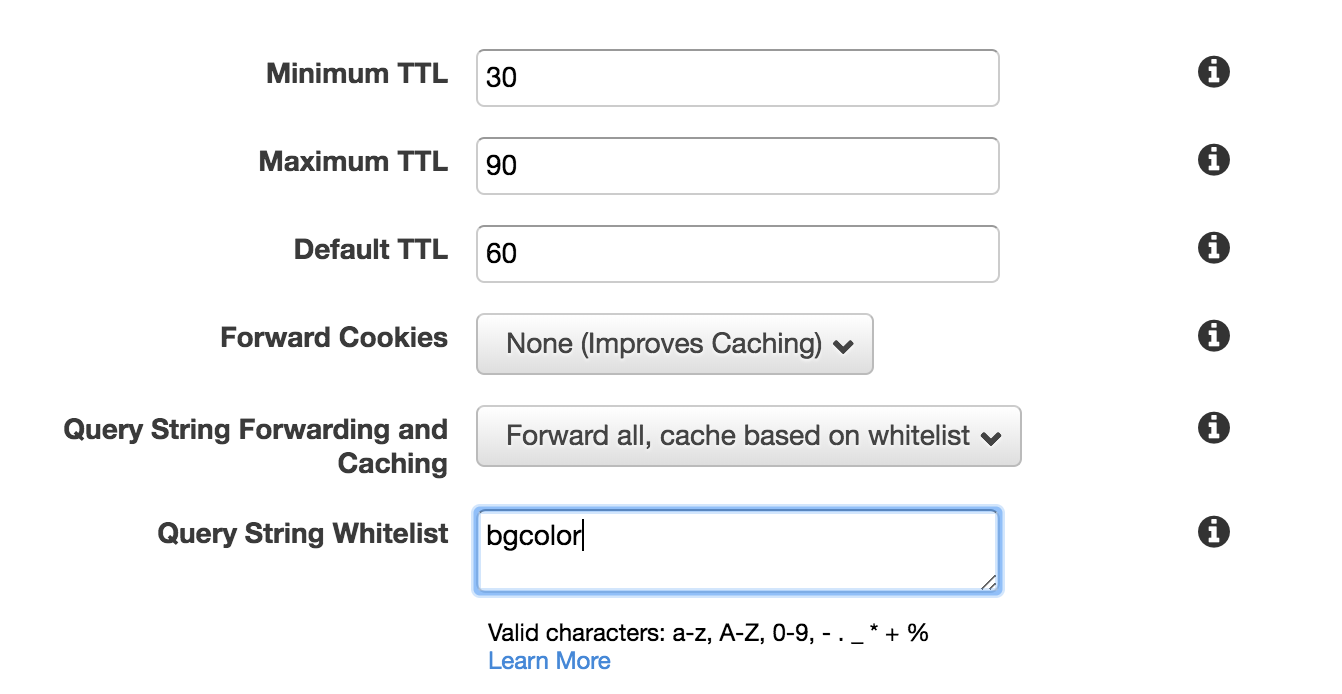This screenshot has height=694, width=1342.
Task: Click the Query String Whitelist label
Action: pyautogui.click(x=303, y=533)
